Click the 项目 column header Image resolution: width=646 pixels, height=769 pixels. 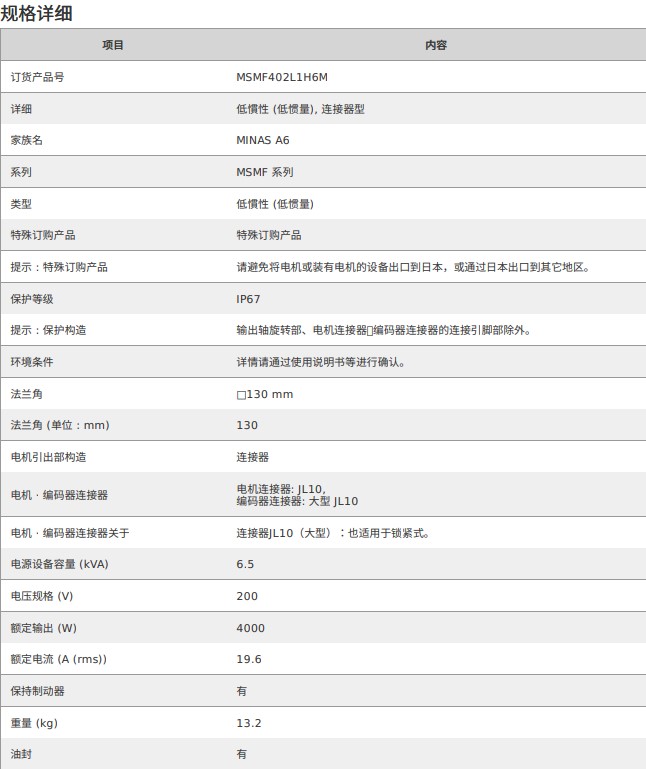click(113, 45)
